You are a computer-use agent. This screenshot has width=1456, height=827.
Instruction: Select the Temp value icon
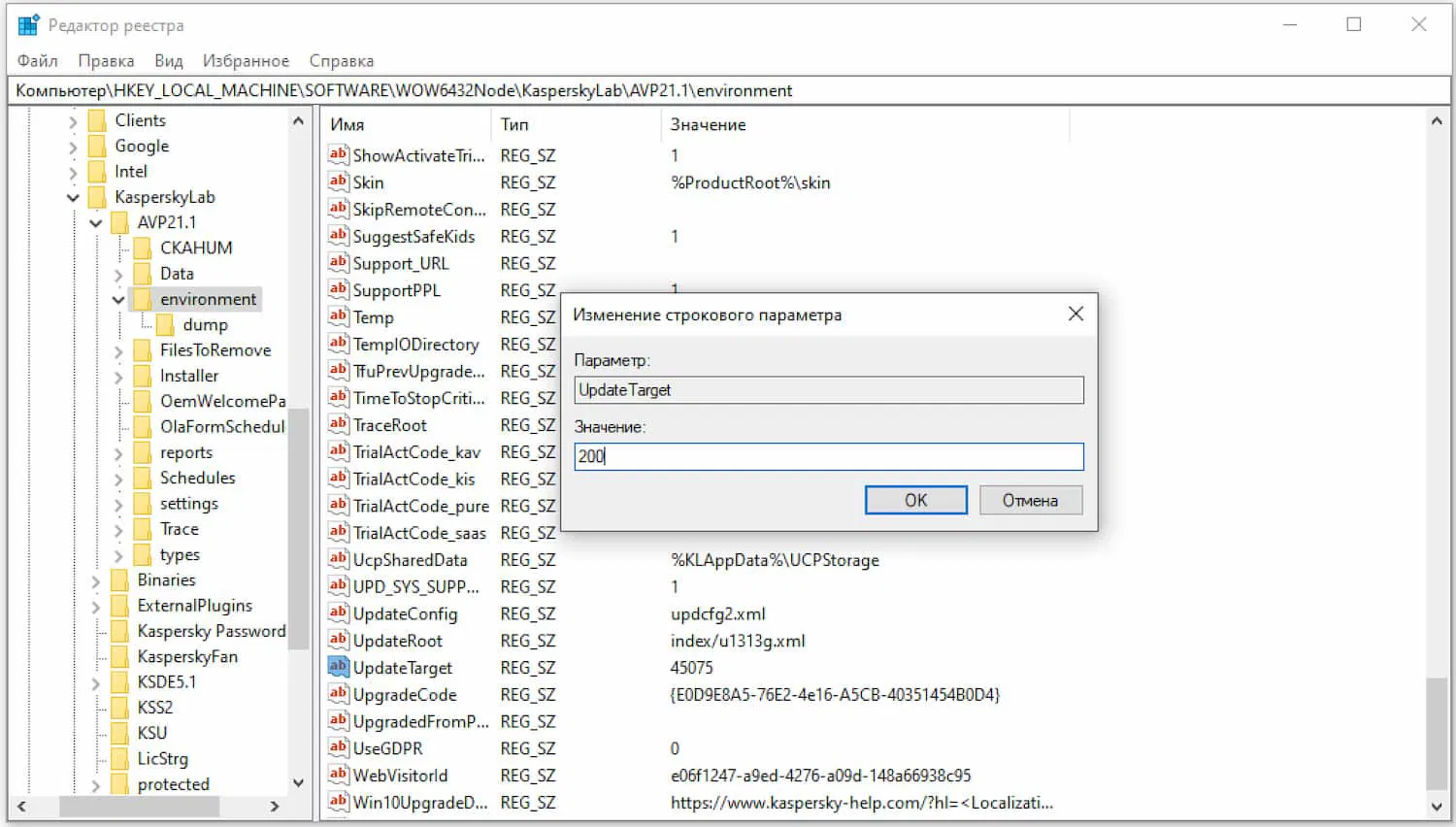click(x=338, y=316)
